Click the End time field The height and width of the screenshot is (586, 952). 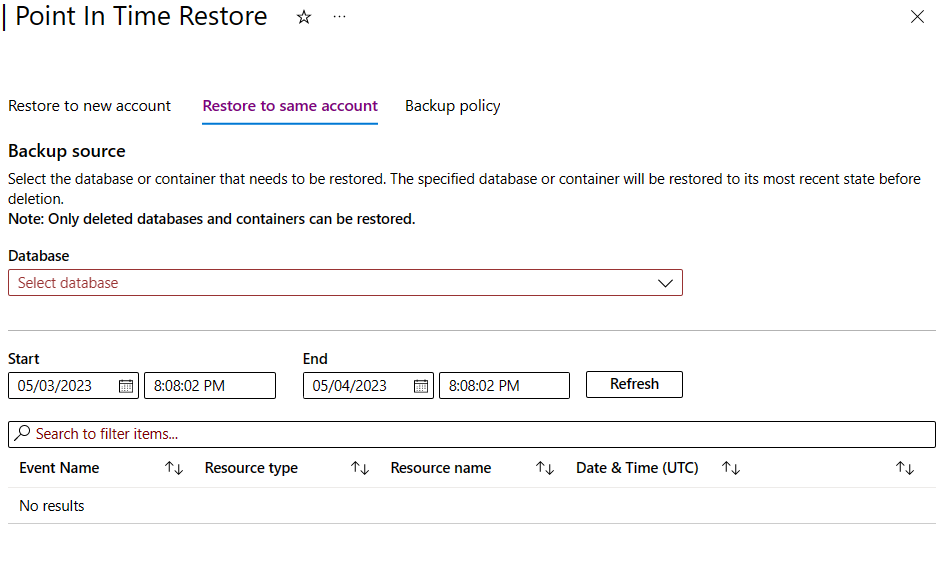click(x=505, y=386)
